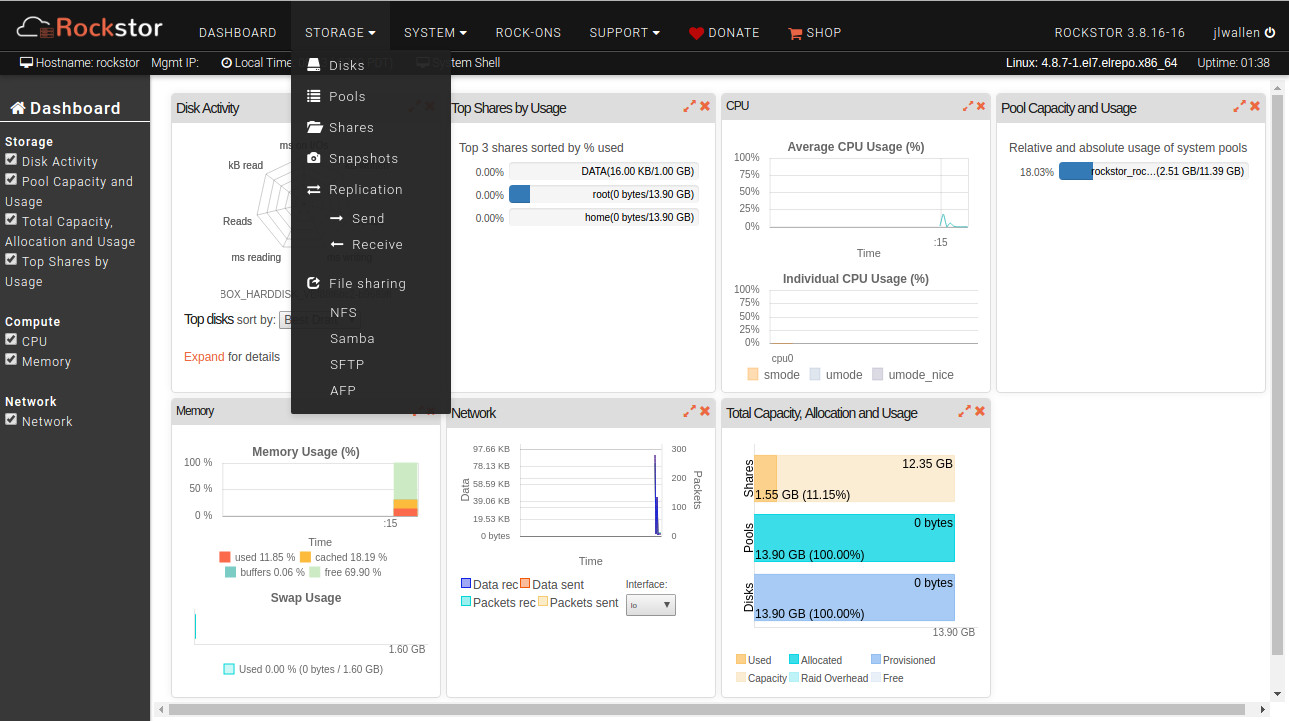Choose Samba under File sharing

[x=352, y=338]
